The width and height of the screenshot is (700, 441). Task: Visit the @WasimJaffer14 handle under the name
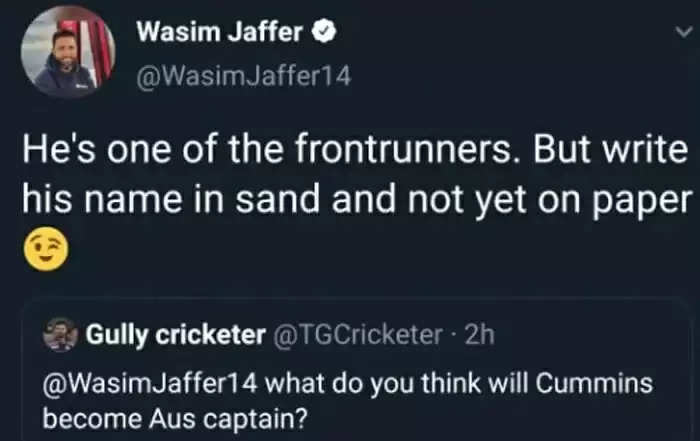pyautogui.click(x=244, y=77)
